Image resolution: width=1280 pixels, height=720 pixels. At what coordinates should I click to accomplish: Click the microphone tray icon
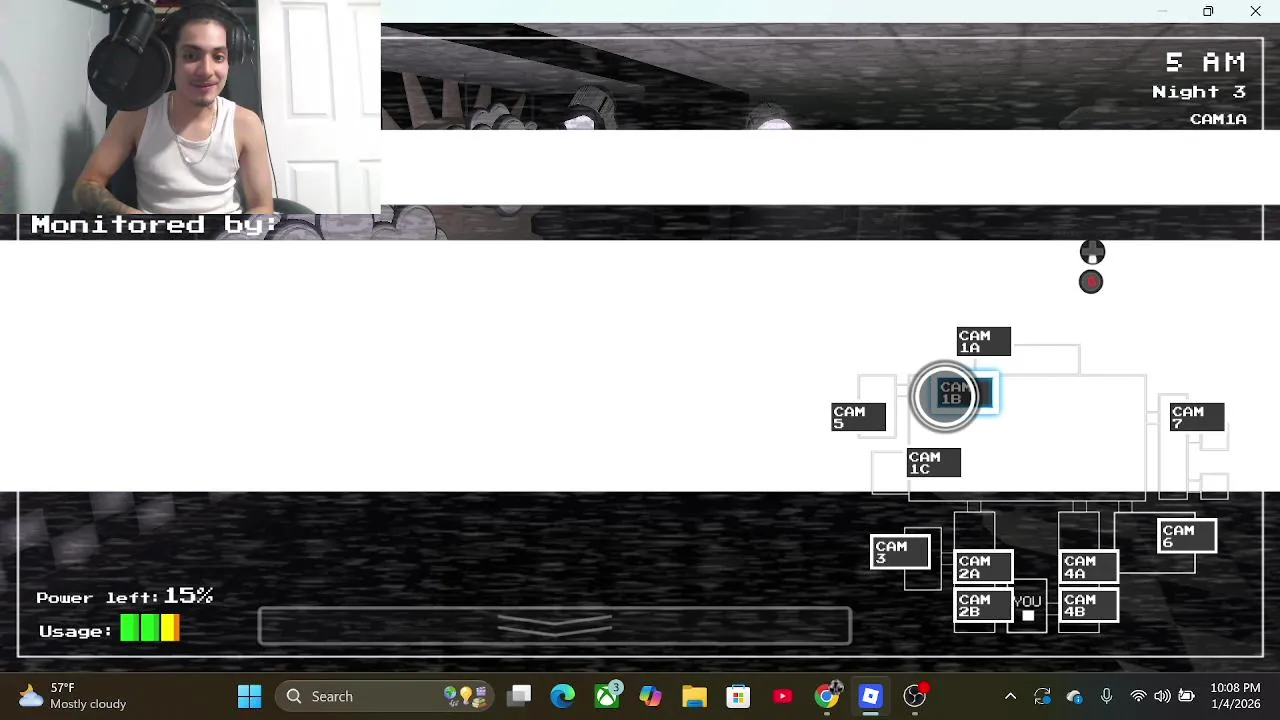coord(1106,696)
